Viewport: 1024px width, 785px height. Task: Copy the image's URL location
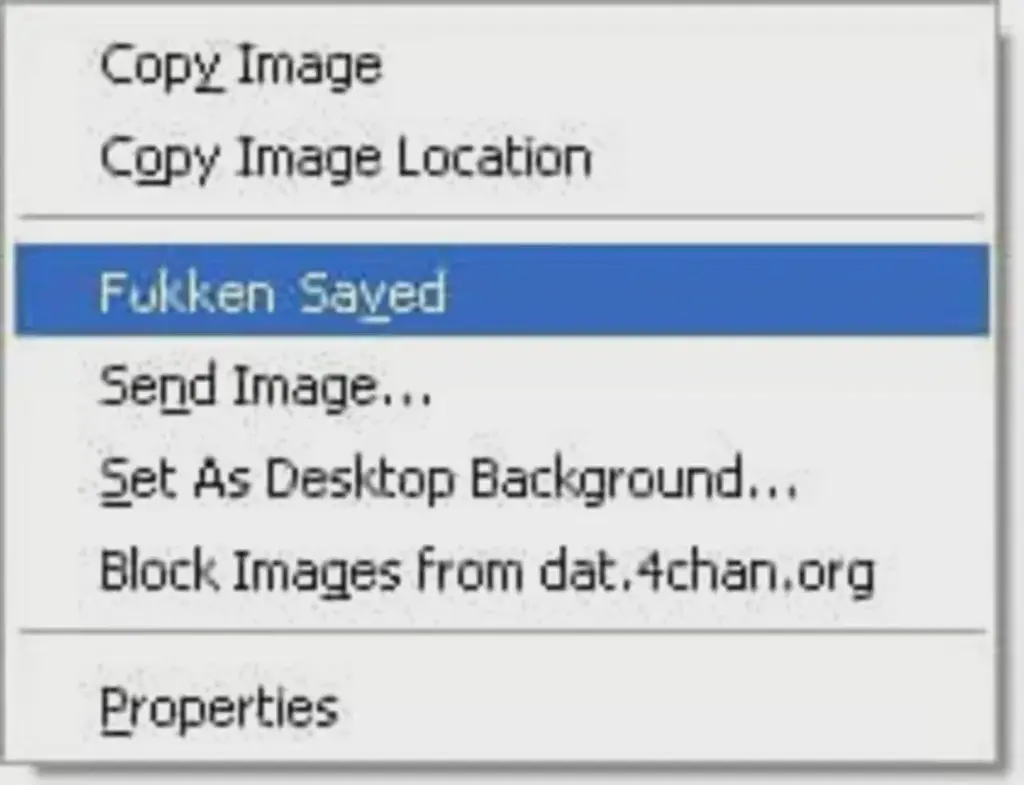(x=502, y=157)
